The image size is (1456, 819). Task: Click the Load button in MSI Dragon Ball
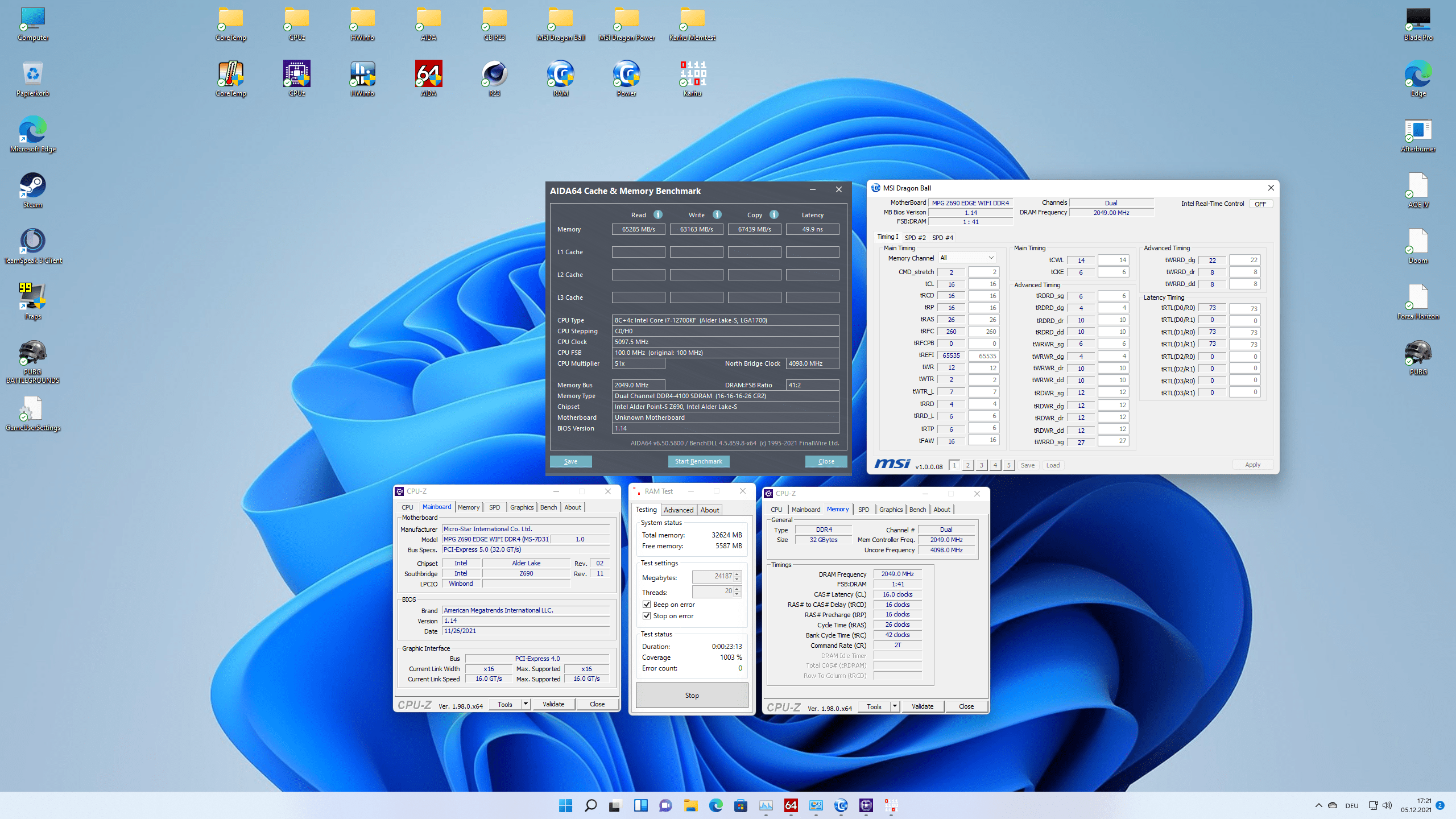pyautogui.click(x=1053, y=465)
